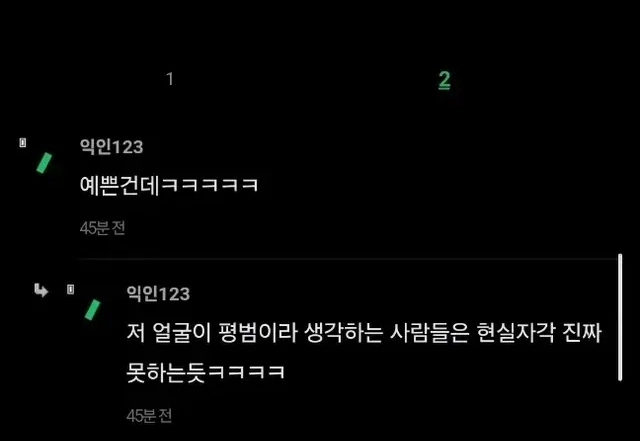Click the reply arrow icon on the nested comment
The image size is (640, 441).
pyautogui.click(x=41, y=290)
